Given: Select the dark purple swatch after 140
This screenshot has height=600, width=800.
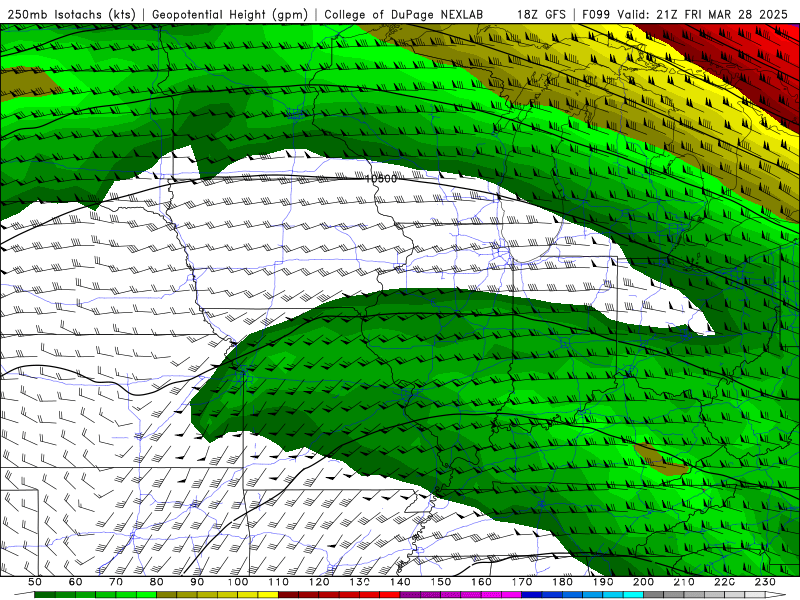Looking at the screenshot, I should [x=410, y=594].
